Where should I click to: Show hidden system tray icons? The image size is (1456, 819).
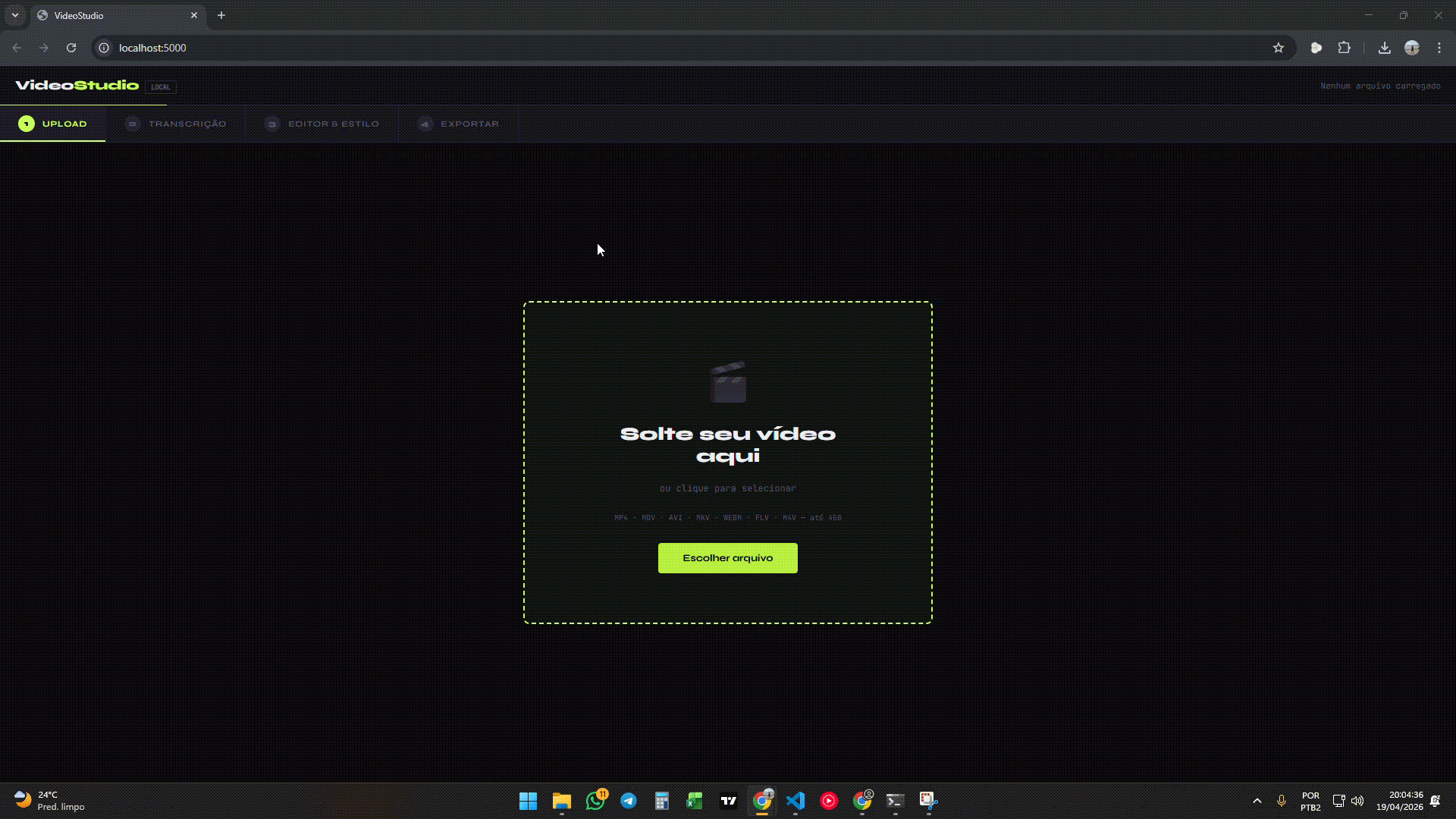[1257, 801]
